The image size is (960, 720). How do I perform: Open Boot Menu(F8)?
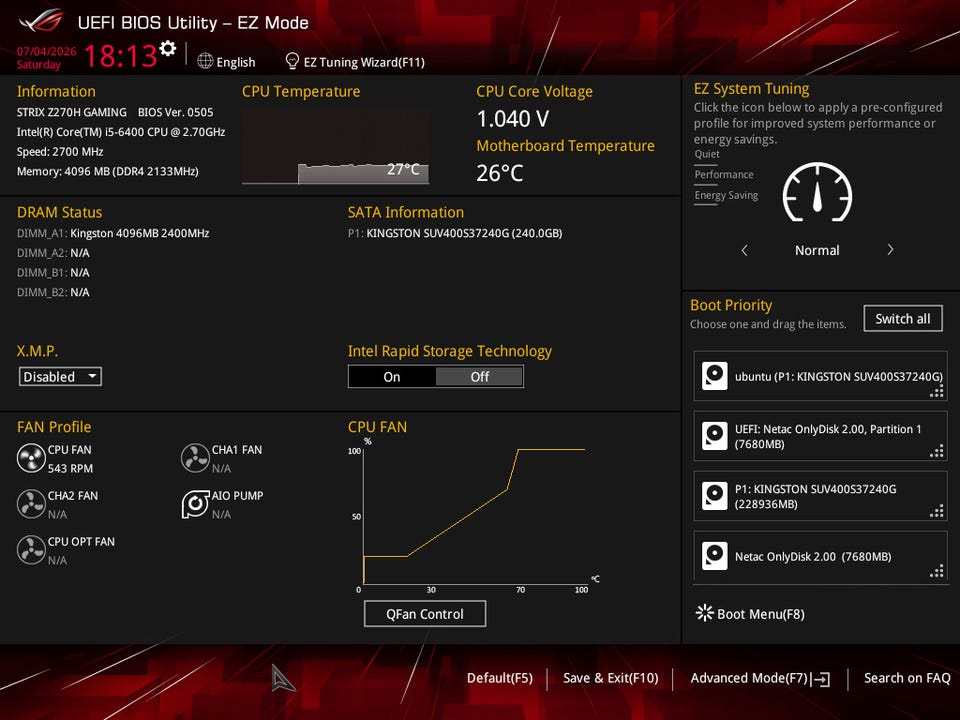tap(751, 613)
